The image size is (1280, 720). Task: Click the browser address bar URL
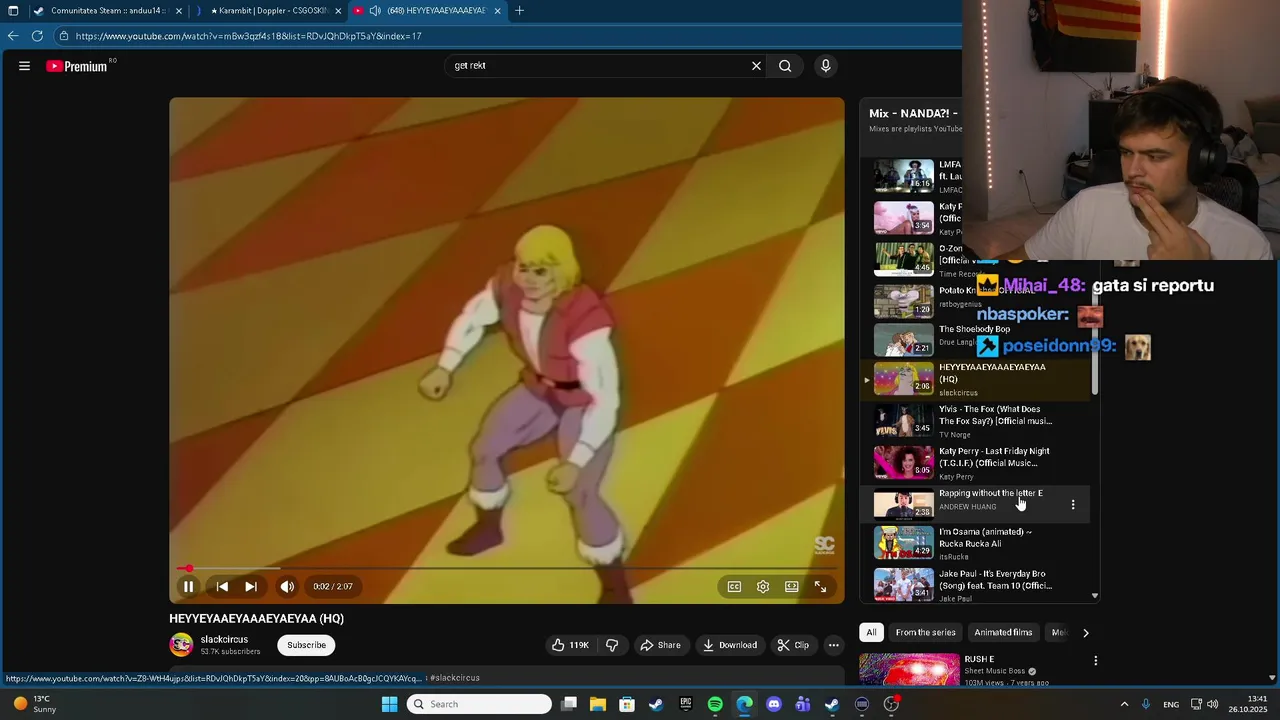coord(248,36)
